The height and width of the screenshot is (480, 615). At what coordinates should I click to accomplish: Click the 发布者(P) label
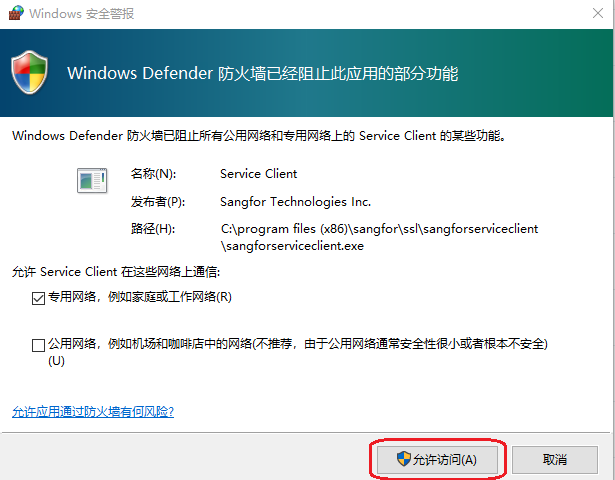(157, 201)
